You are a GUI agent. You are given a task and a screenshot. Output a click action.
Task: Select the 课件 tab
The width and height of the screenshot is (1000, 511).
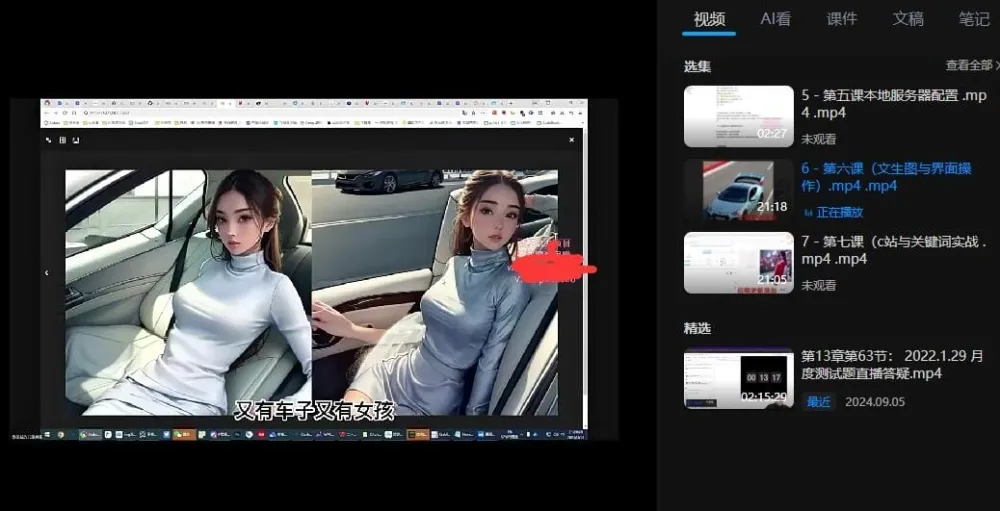click(x=842, y=19)
